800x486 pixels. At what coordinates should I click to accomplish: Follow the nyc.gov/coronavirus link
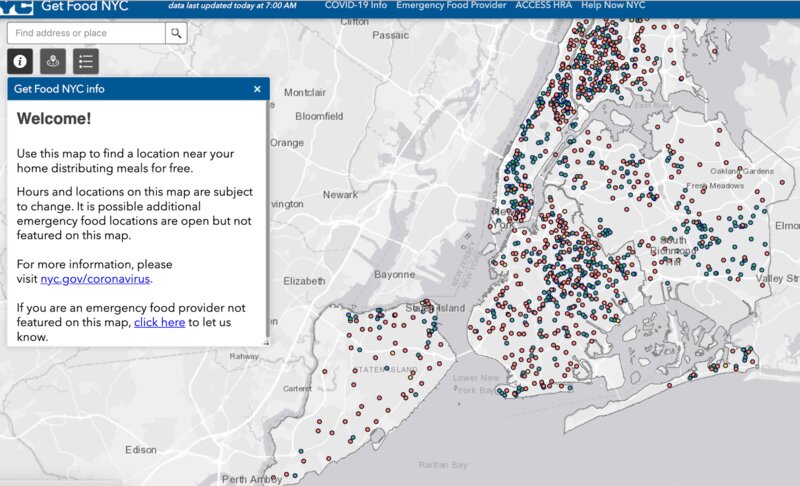[95, 279]
